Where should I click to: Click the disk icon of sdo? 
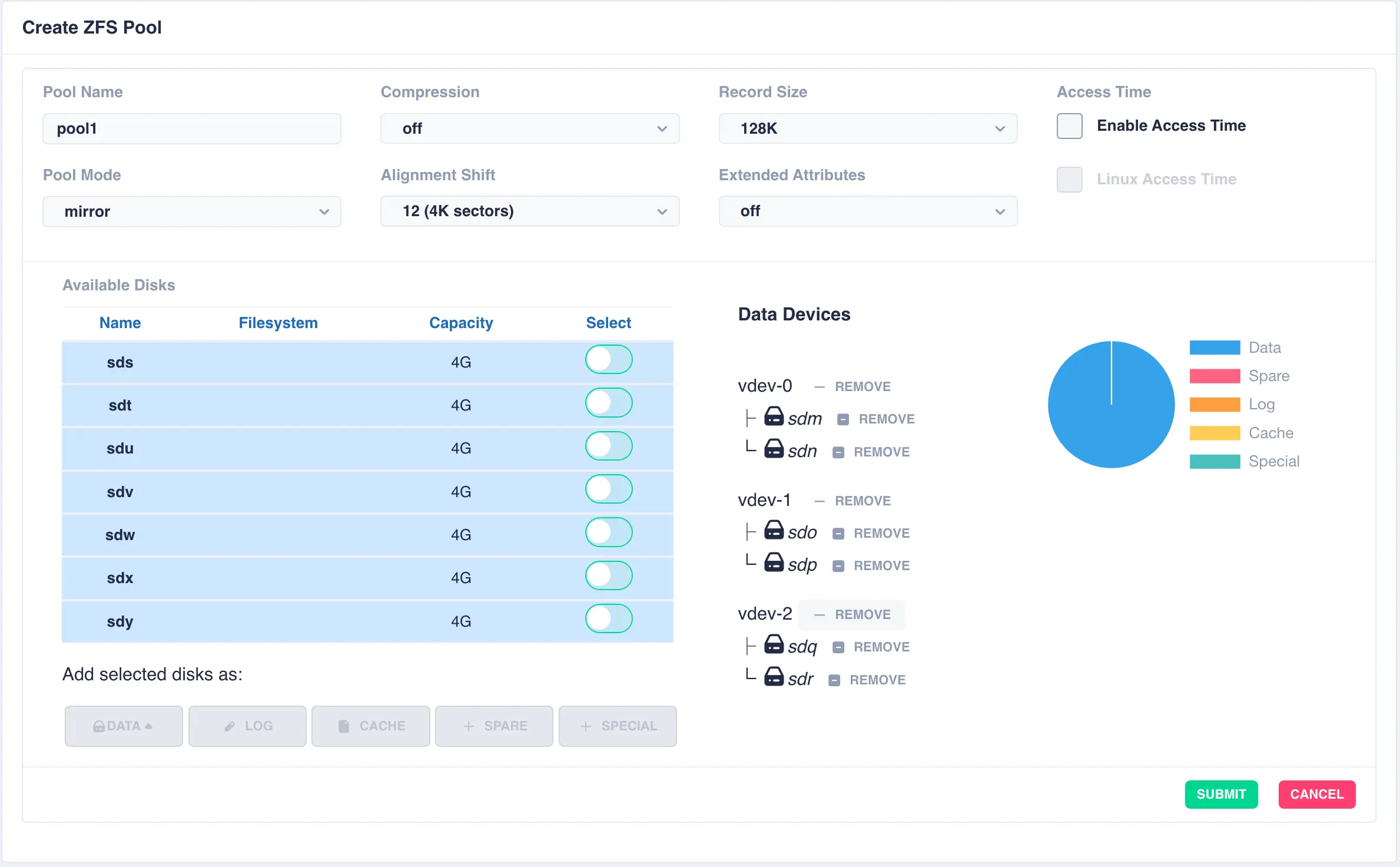coord(774,530)
